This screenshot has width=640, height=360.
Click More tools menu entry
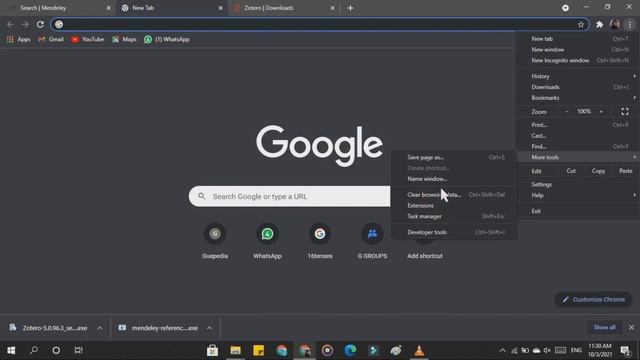tap(578, 157)
